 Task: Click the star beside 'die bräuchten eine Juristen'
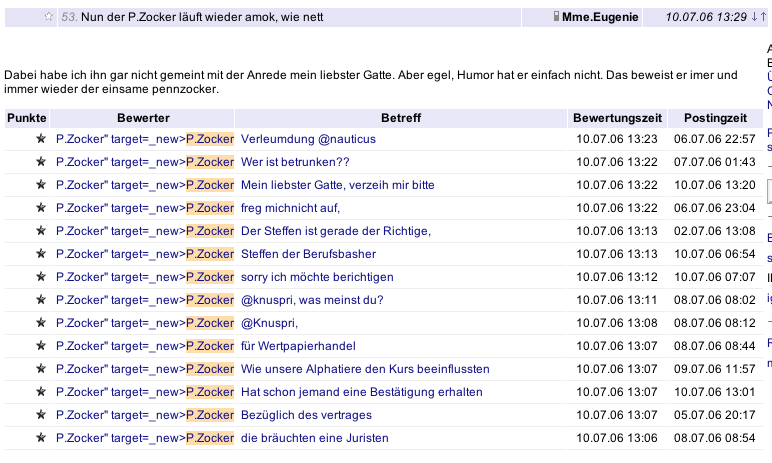coord(41,438)
